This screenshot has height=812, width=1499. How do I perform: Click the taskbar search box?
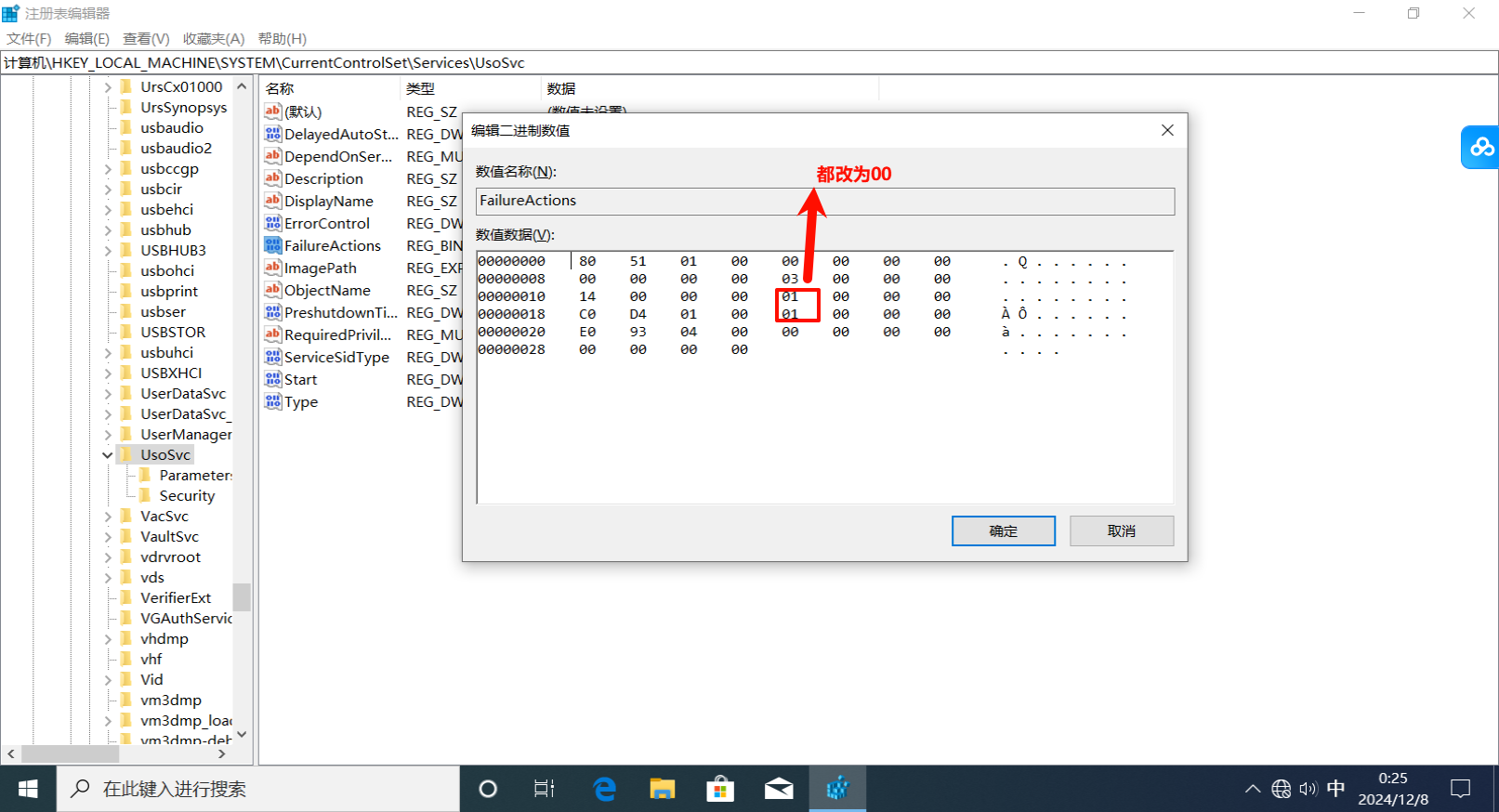click(258, 789)
